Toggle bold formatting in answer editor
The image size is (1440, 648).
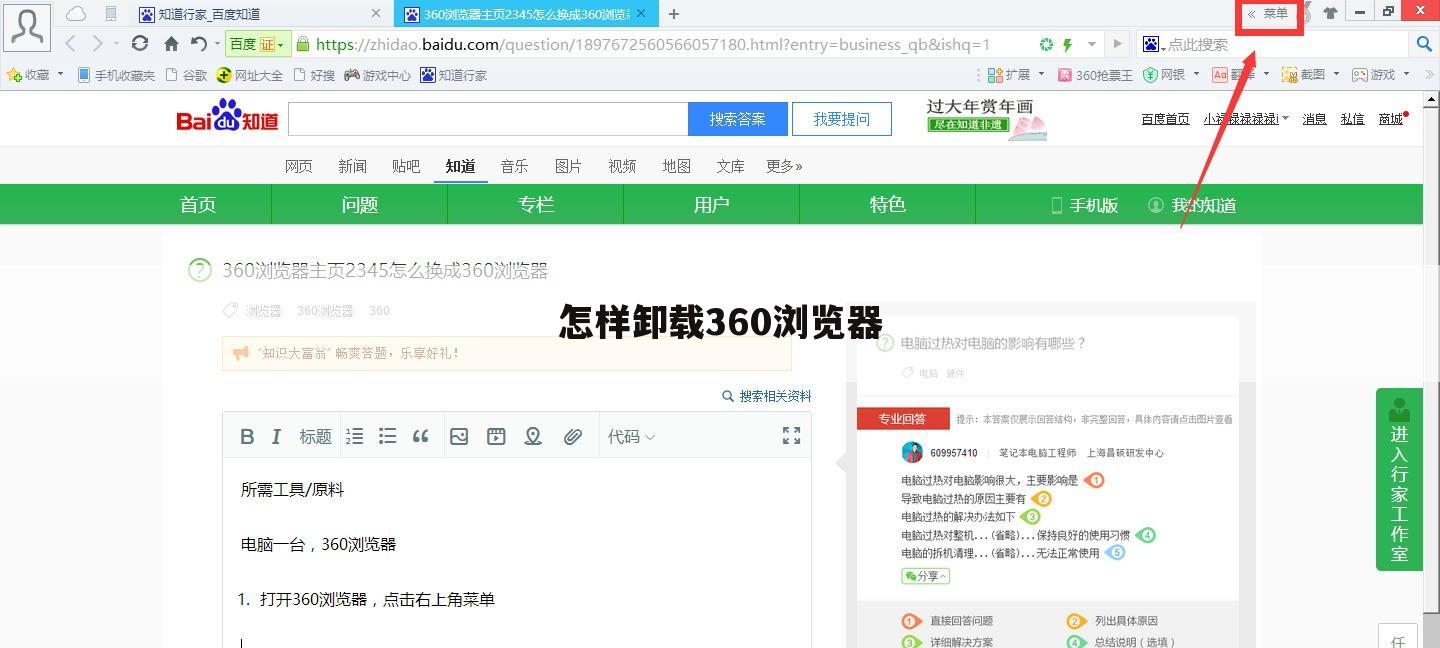247,436
